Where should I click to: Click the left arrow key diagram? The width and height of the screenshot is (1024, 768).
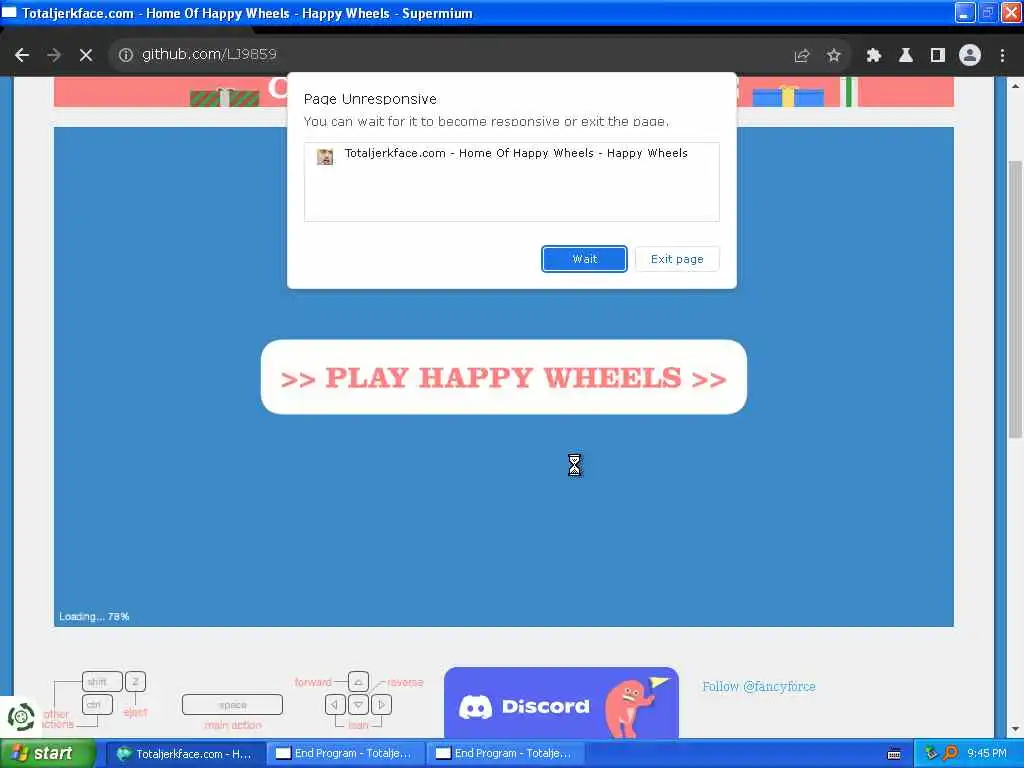click(x=334, y=705)
